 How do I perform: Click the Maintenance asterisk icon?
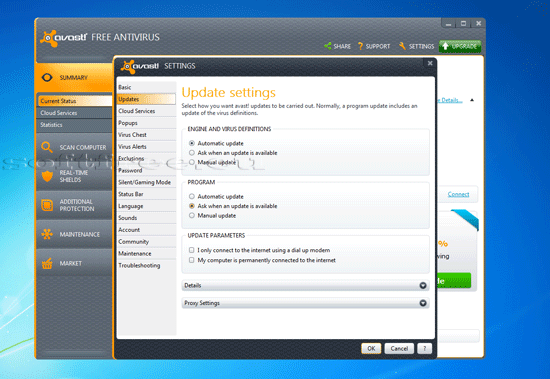(x=47, y=234)
